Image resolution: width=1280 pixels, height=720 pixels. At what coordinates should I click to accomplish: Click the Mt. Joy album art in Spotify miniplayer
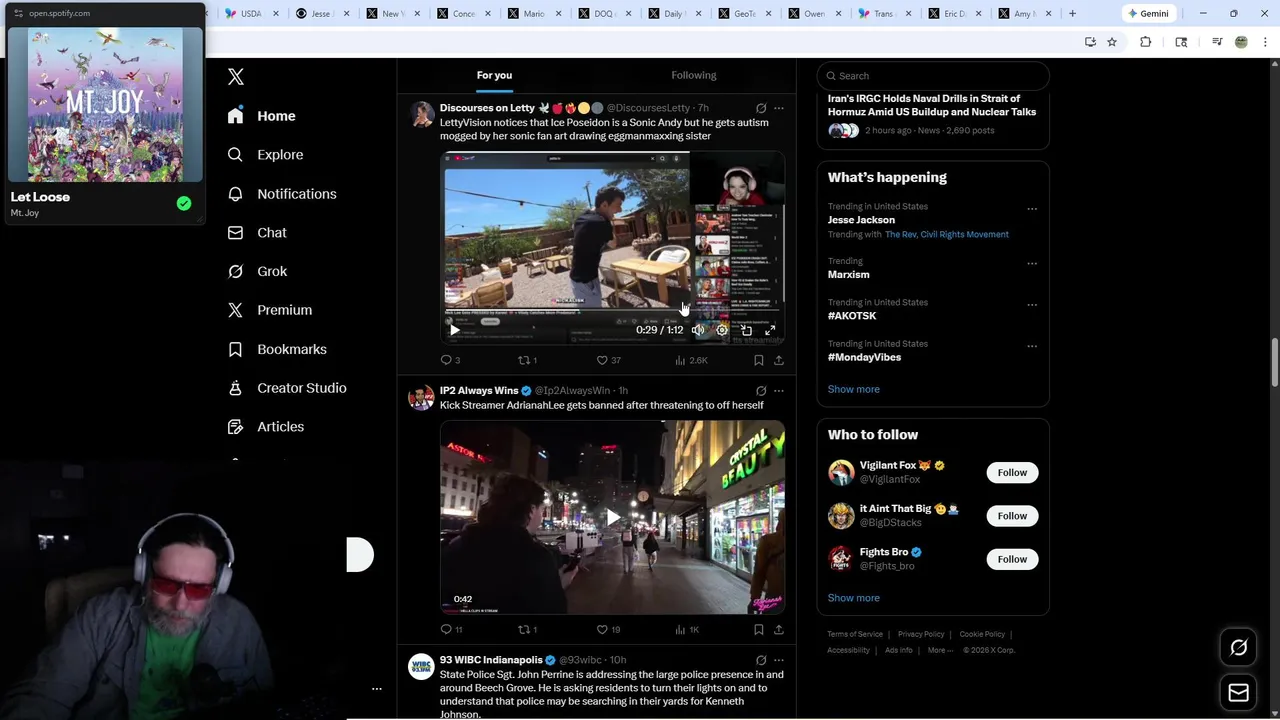pyautogui.click(x=105, y=104)
